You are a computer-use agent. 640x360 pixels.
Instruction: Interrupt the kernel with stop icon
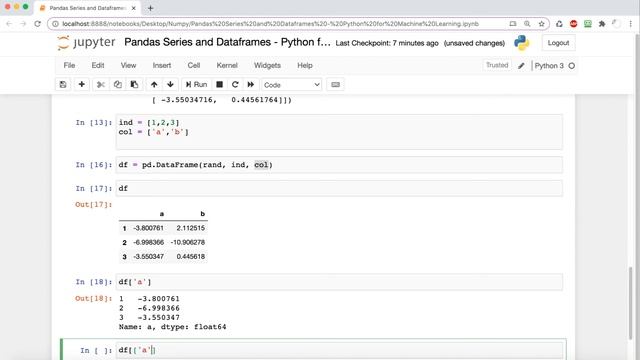219,84
